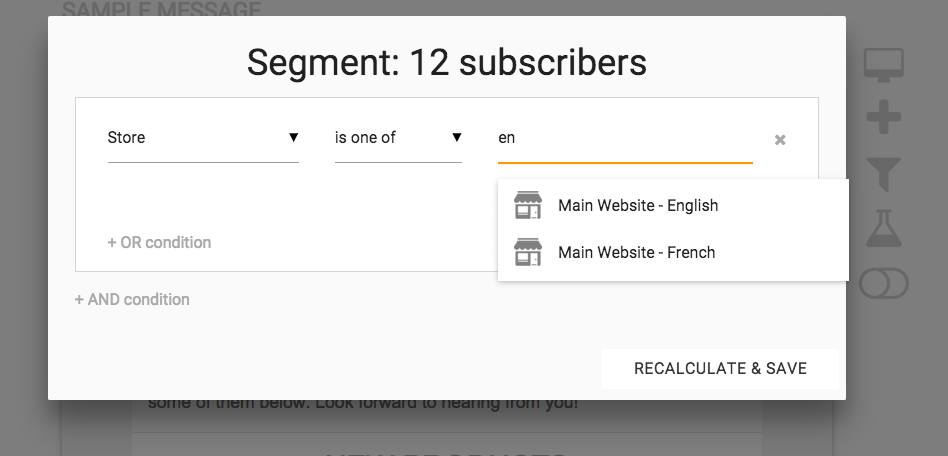948x456 pixels.
Task: Click store icon beside Main Website - English
Action: [528, 206]
